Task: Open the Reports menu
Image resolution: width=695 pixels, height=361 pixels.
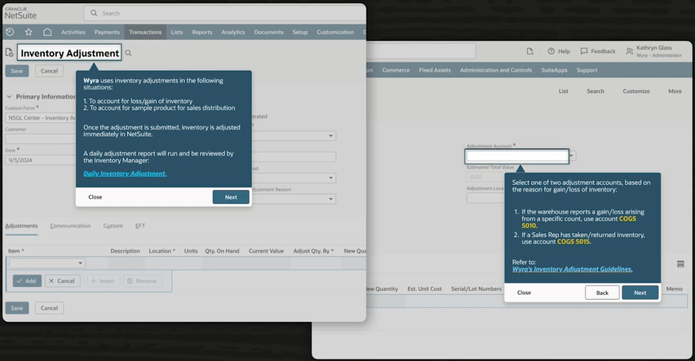Action: [x=202, y=32]
